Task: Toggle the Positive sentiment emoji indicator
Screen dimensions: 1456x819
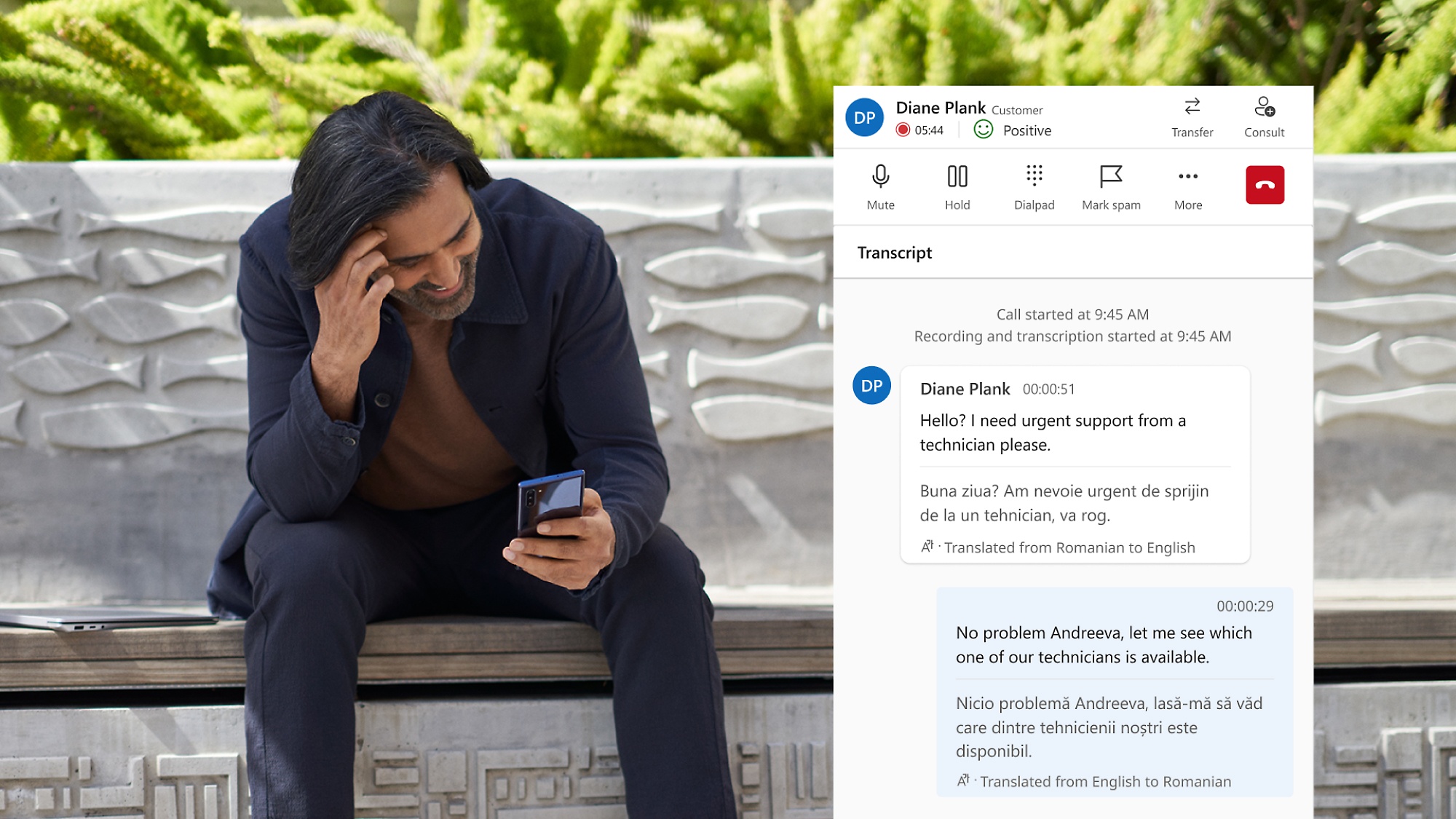Action: point(984,130)
